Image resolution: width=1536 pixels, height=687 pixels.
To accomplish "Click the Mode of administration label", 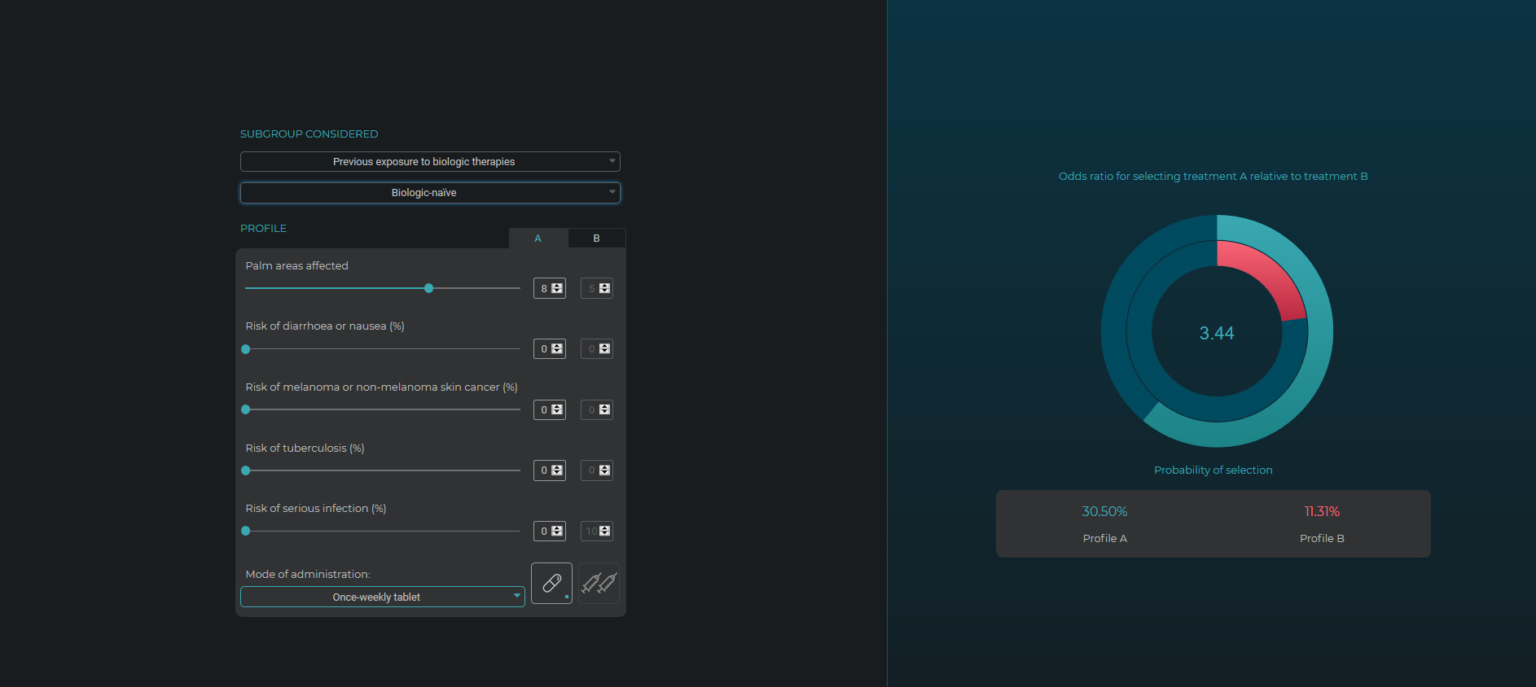I will click(308, 574).
